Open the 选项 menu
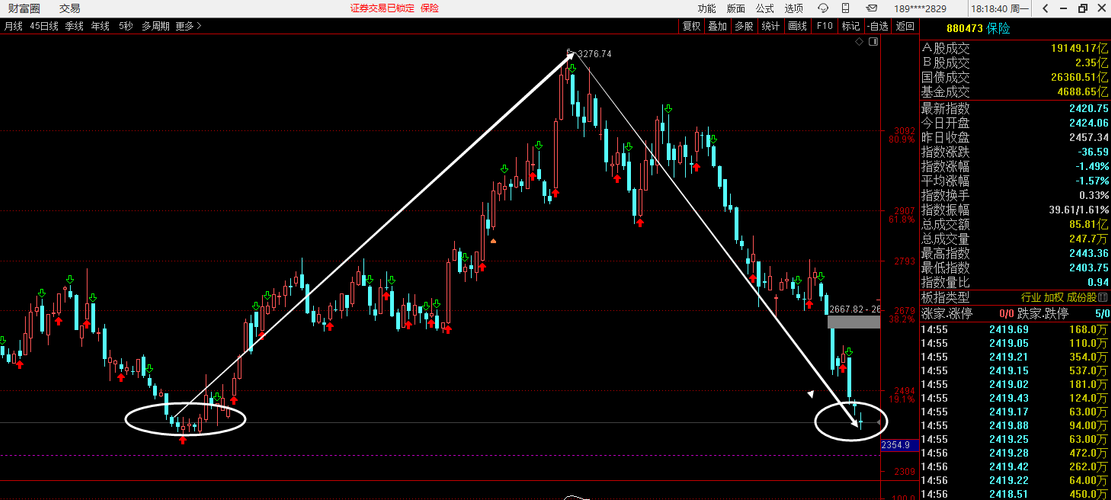1111x500 pixels. [x=794, y=8]
